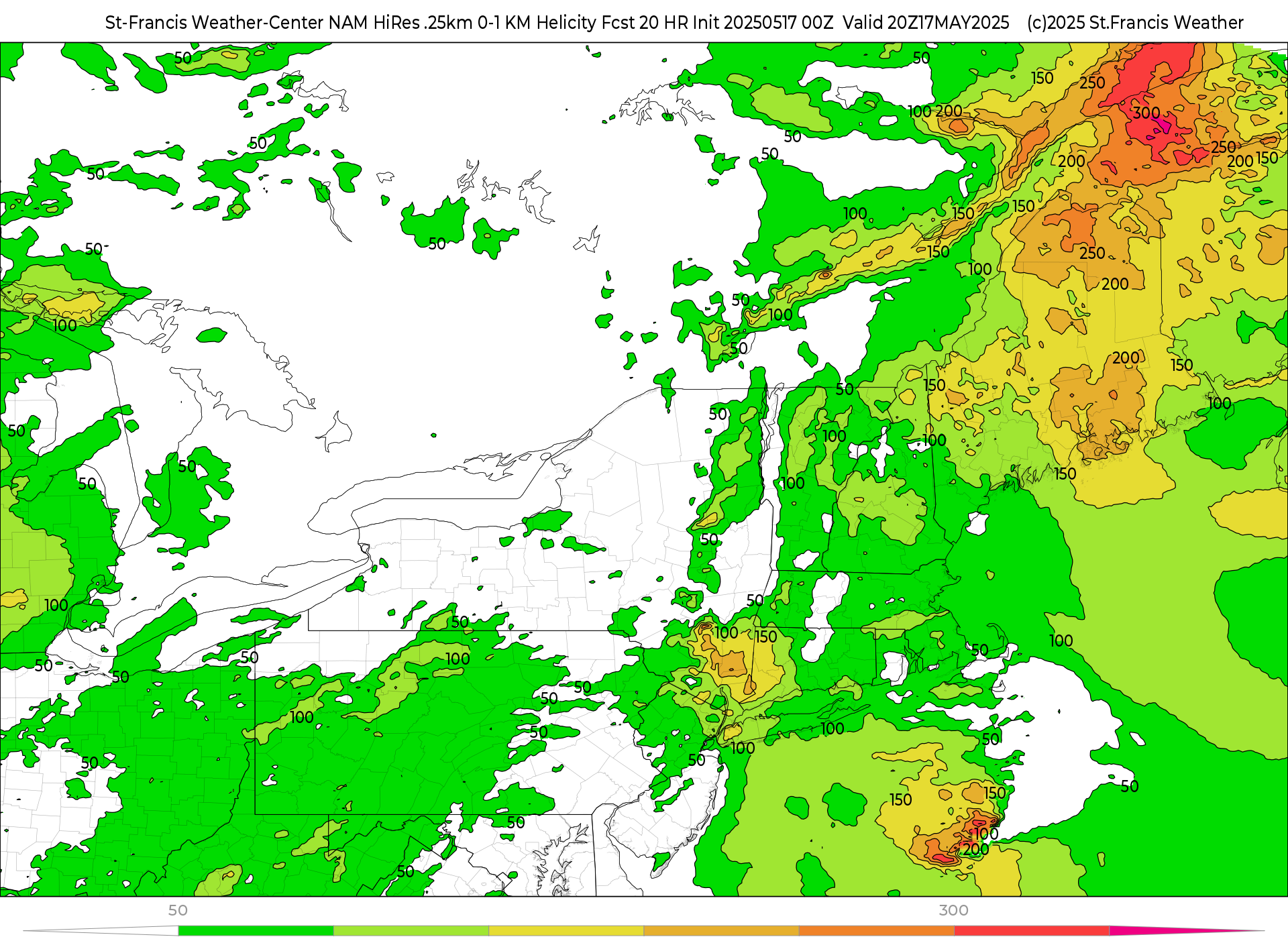Click the "NAM HiRes .25km" text in the title
1288x939 pixels.
click(x=400, y=23)
